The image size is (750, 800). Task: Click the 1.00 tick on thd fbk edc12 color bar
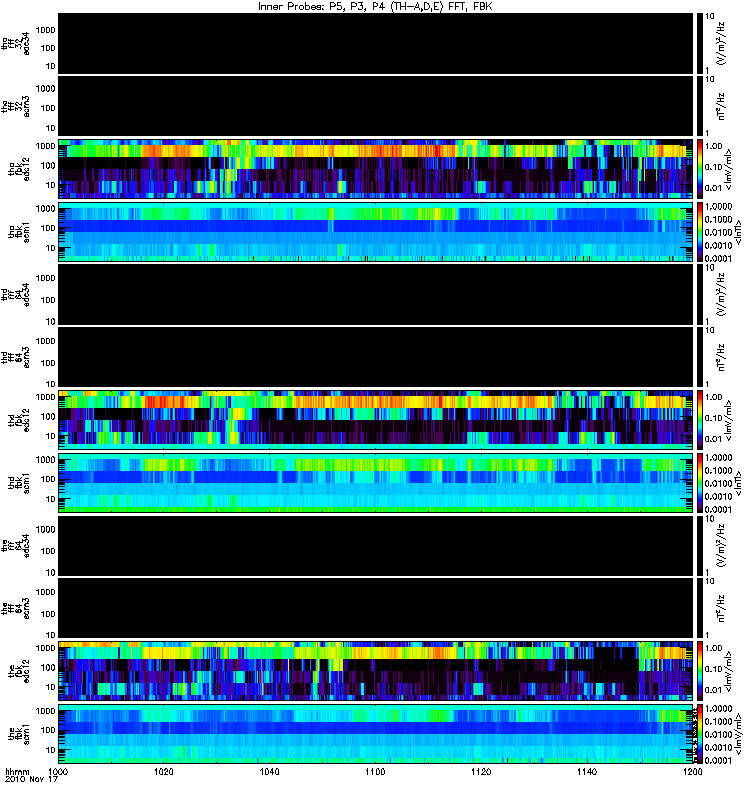(x=713, y=397)
